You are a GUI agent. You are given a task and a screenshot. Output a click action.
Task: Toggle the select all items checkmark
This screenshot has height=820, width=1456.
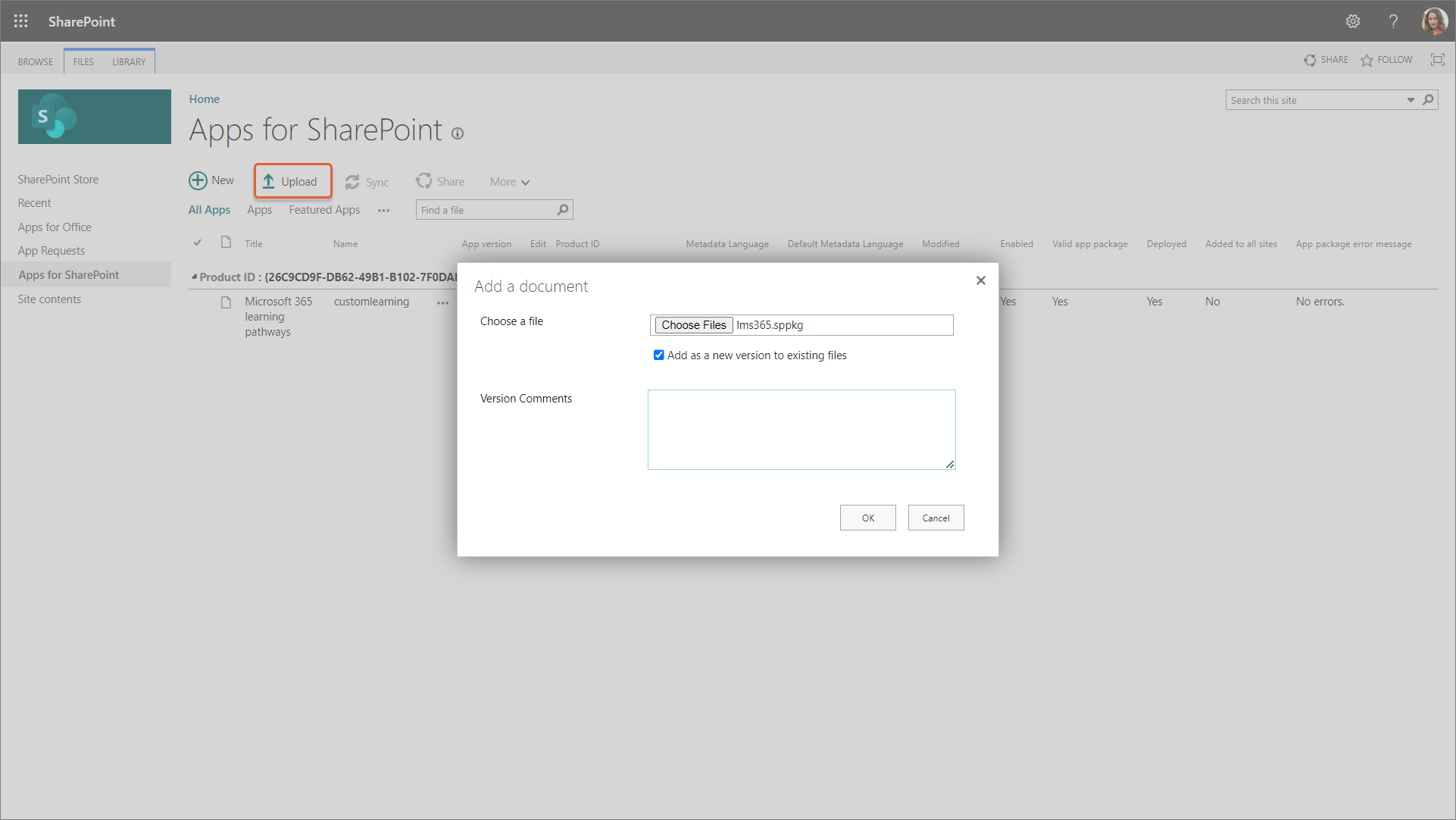pos(198,243)
